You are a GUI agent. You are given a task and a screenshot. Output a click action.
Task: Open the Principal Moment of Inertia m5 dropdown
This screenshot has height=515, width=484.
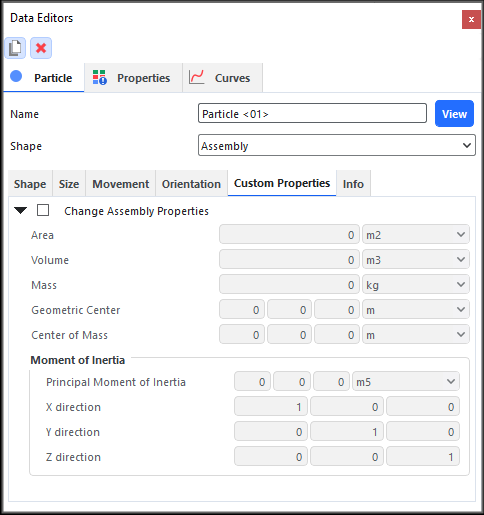point(406,381)
